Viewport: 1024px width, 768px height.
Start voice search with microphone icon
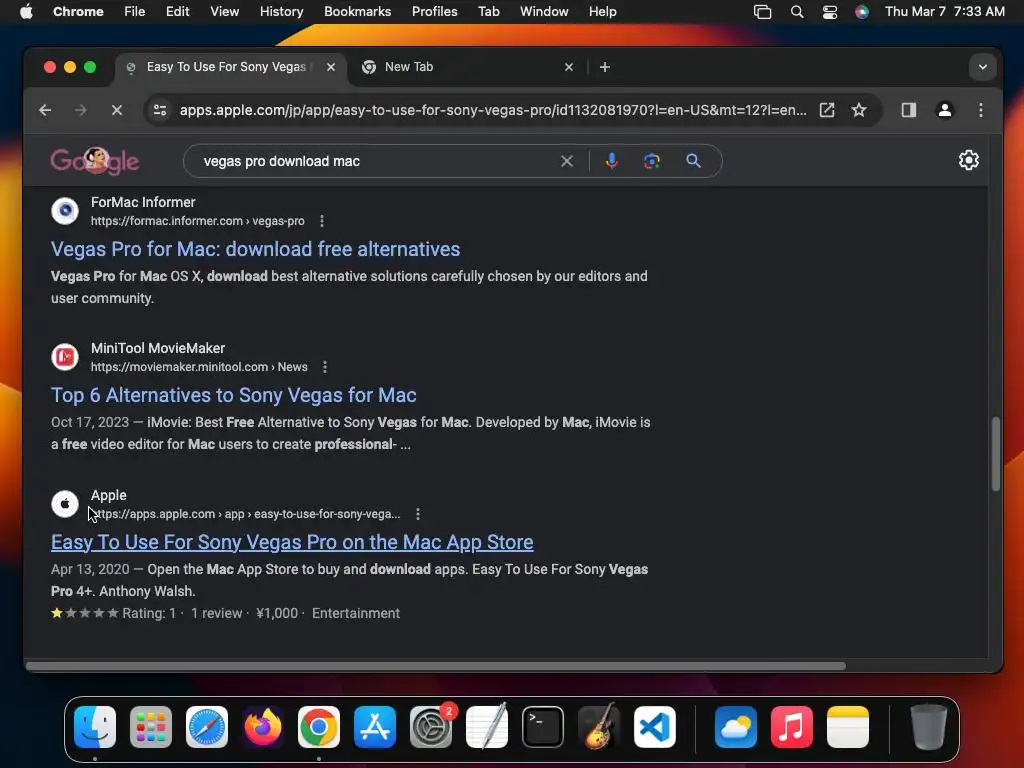611,161
